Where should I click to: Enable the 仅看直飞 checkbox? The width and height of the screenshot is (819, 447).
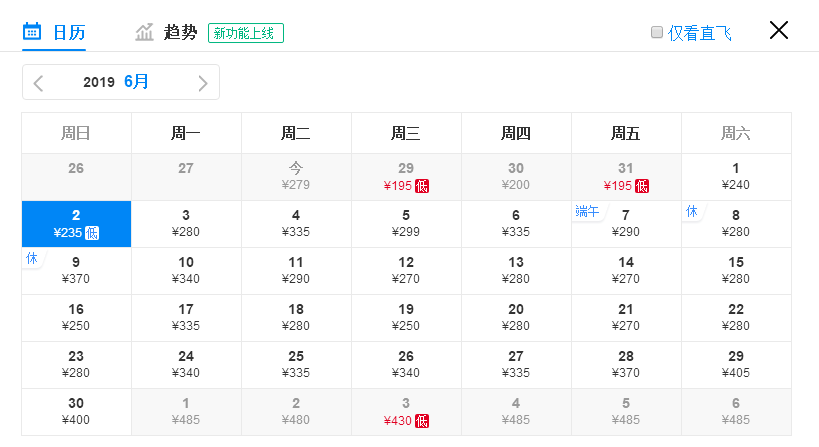(x=657, y=32)
